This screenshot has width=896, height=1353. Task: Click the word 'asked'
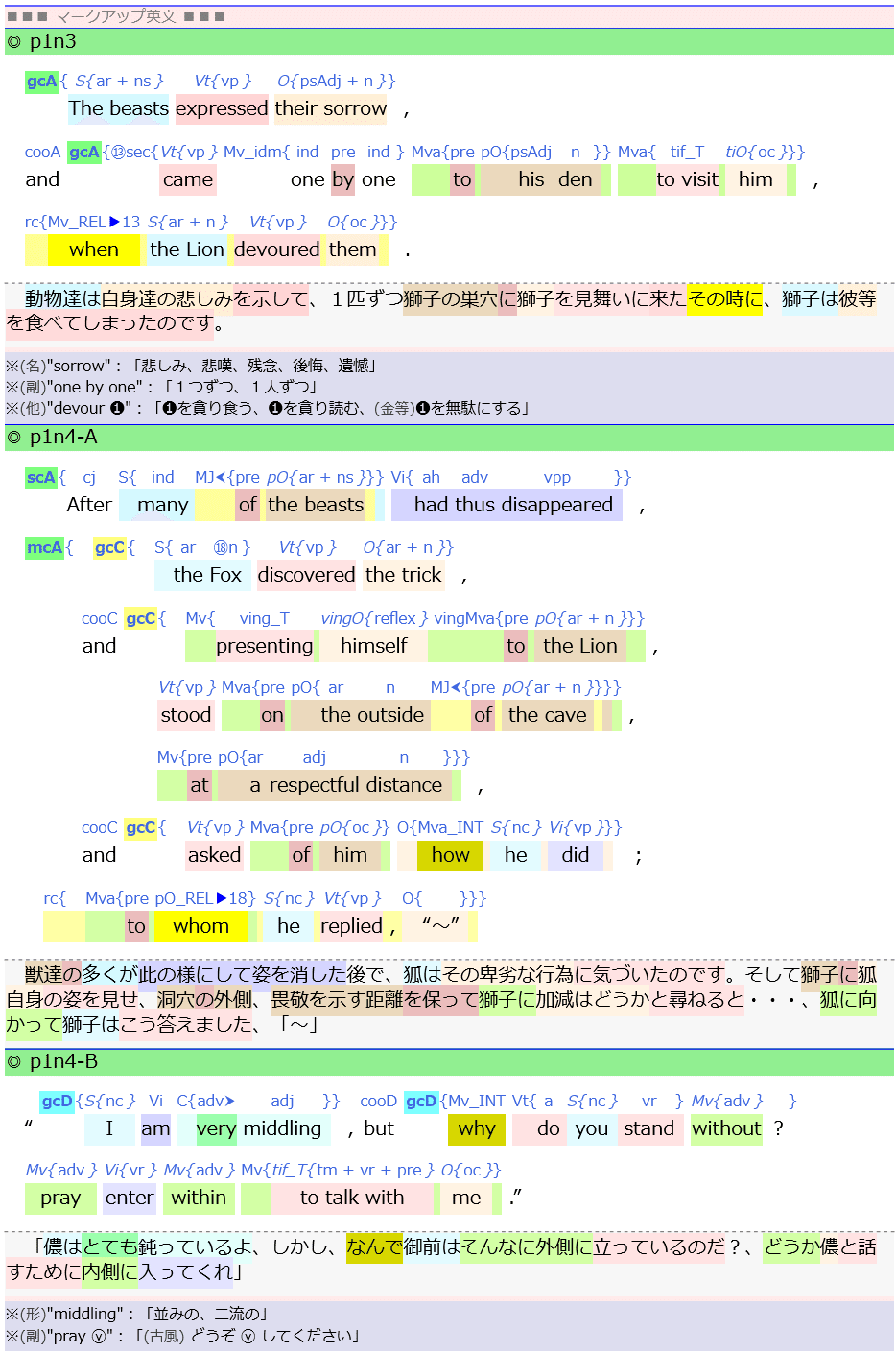(214, 855)
